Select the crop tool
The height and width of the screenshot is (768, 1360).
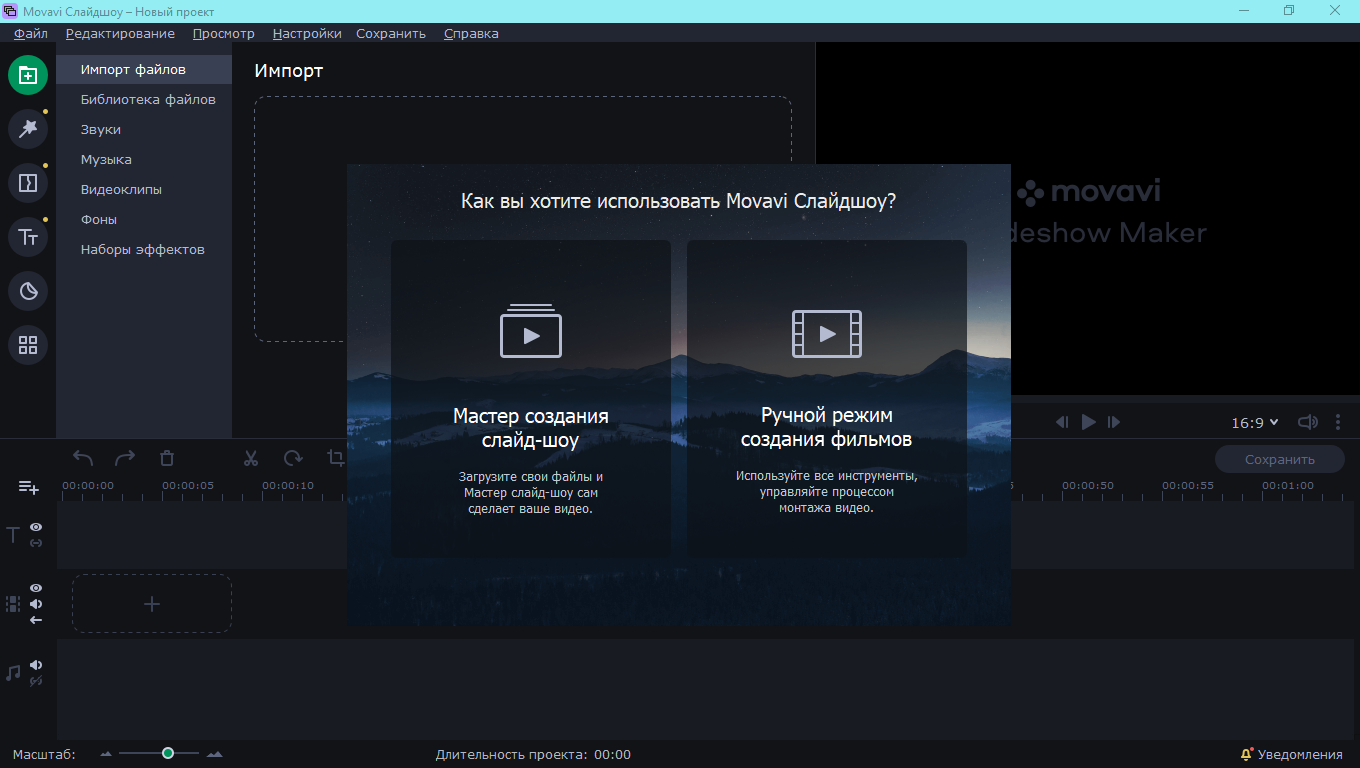coord(336,458)
